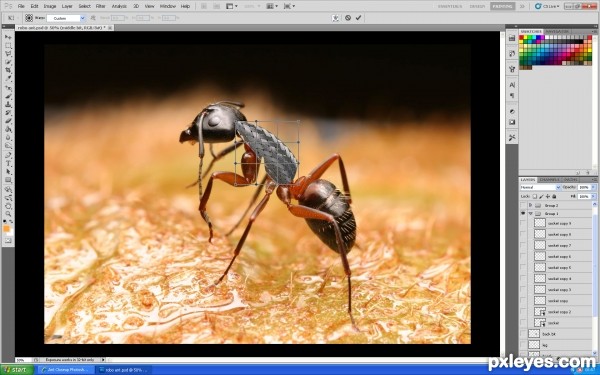The width and height of the screenshot is (600, 375).
Task: Show the socket copy 9 layer
Action: pos(523,223)
